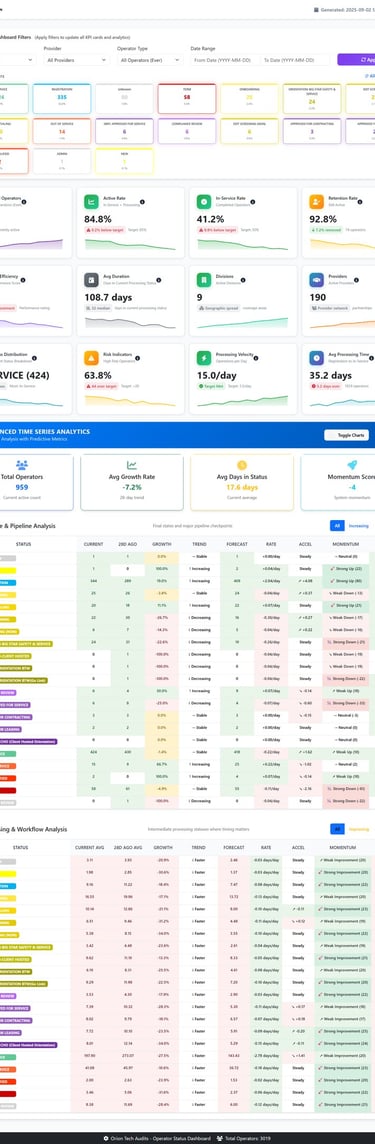Click the Retention Rate orange icon

[317, 202]
